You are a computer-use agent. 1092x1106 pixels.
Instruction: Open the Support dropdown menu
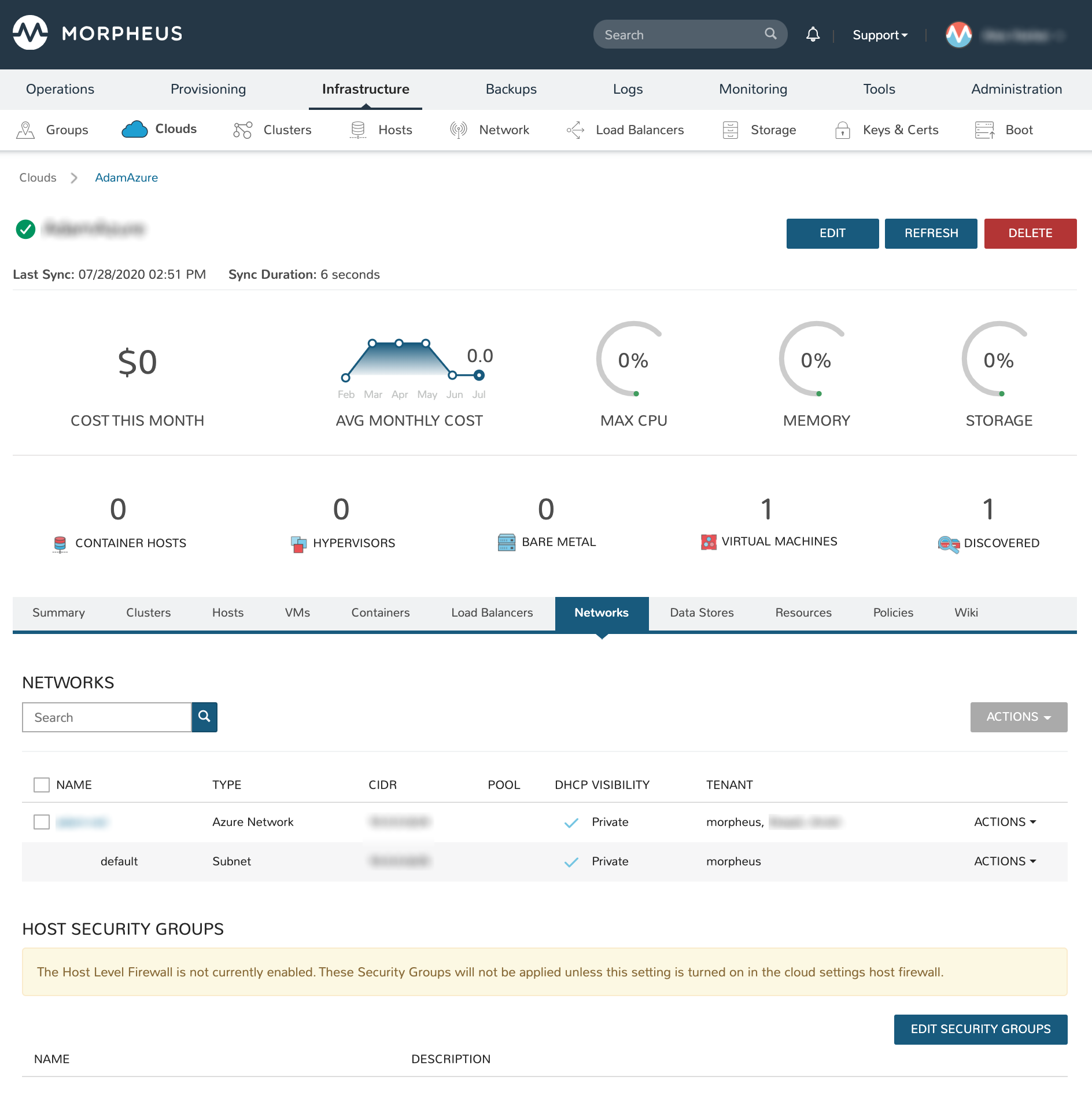pos(879,35)
